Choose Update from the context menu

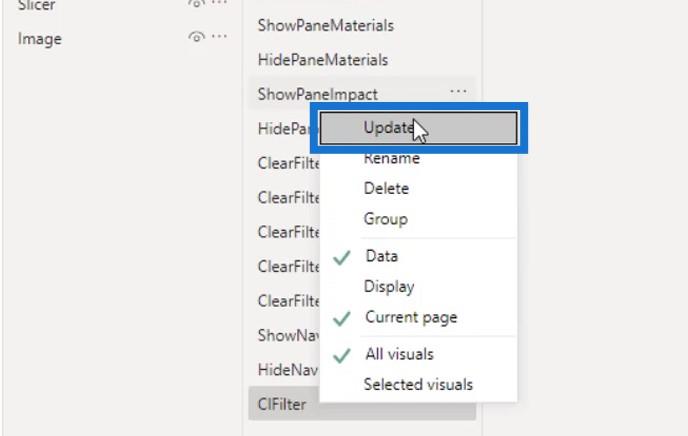[418, 128]
